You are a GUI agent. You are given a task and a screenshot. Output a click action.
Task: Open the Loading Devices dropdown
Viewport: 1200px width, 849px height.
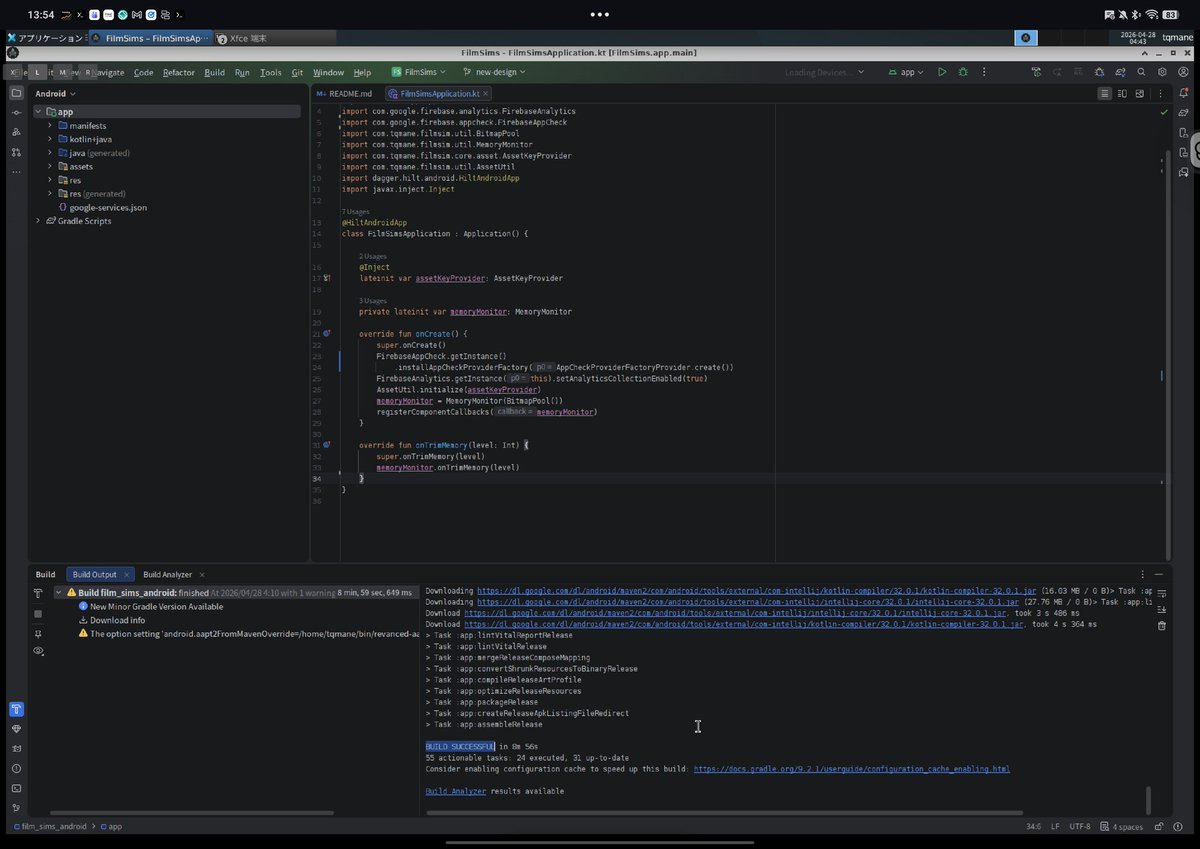824,72
